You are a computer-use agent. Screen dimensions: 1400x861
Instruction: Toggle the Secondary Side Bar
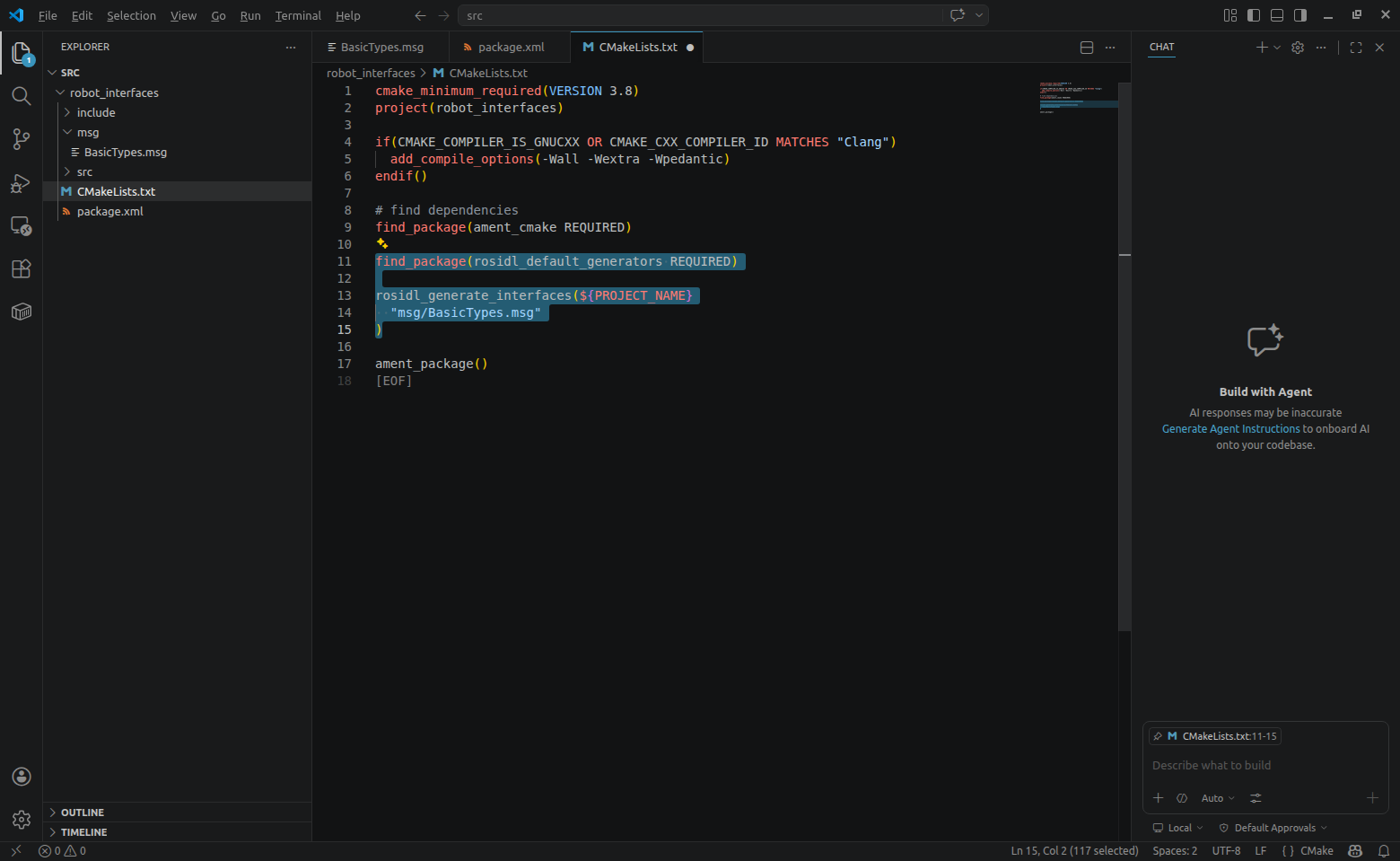click(1300, 15)
